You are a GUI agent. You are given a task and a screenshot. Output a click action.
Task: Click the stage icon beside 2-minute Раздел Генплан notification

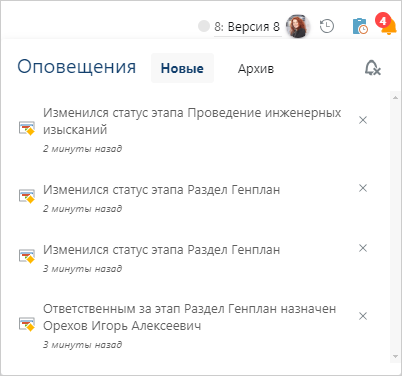[27, 196]
